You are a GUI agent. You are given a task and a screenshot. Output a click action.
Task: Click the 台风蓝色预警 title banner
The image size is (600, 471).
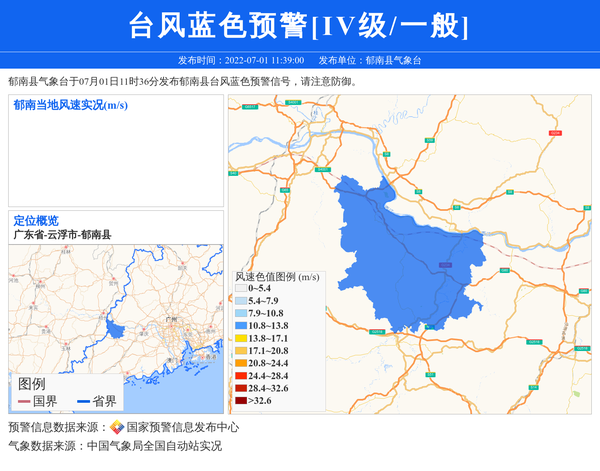click(x=300, y=24)
